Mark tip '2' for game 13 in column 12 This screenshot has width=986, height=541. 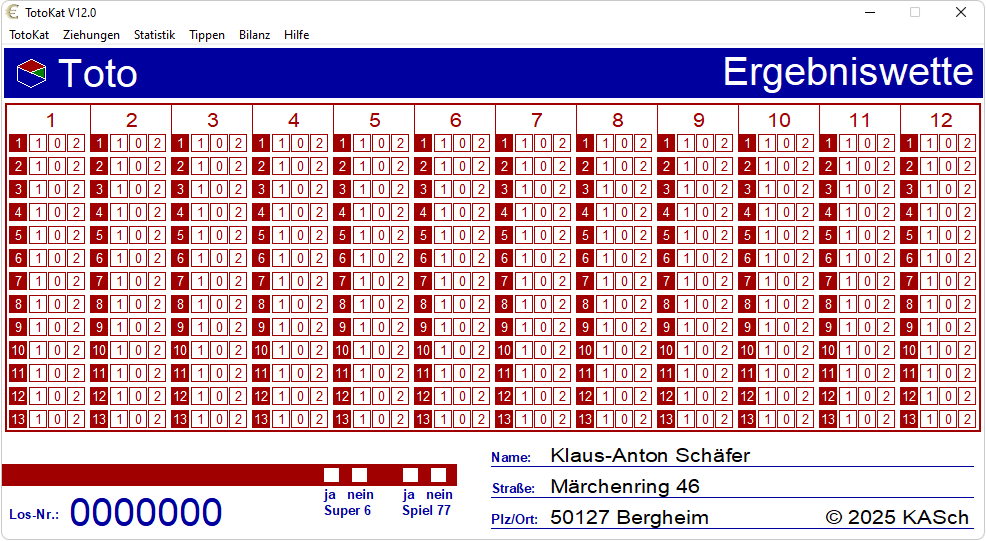tap(967, 419)
